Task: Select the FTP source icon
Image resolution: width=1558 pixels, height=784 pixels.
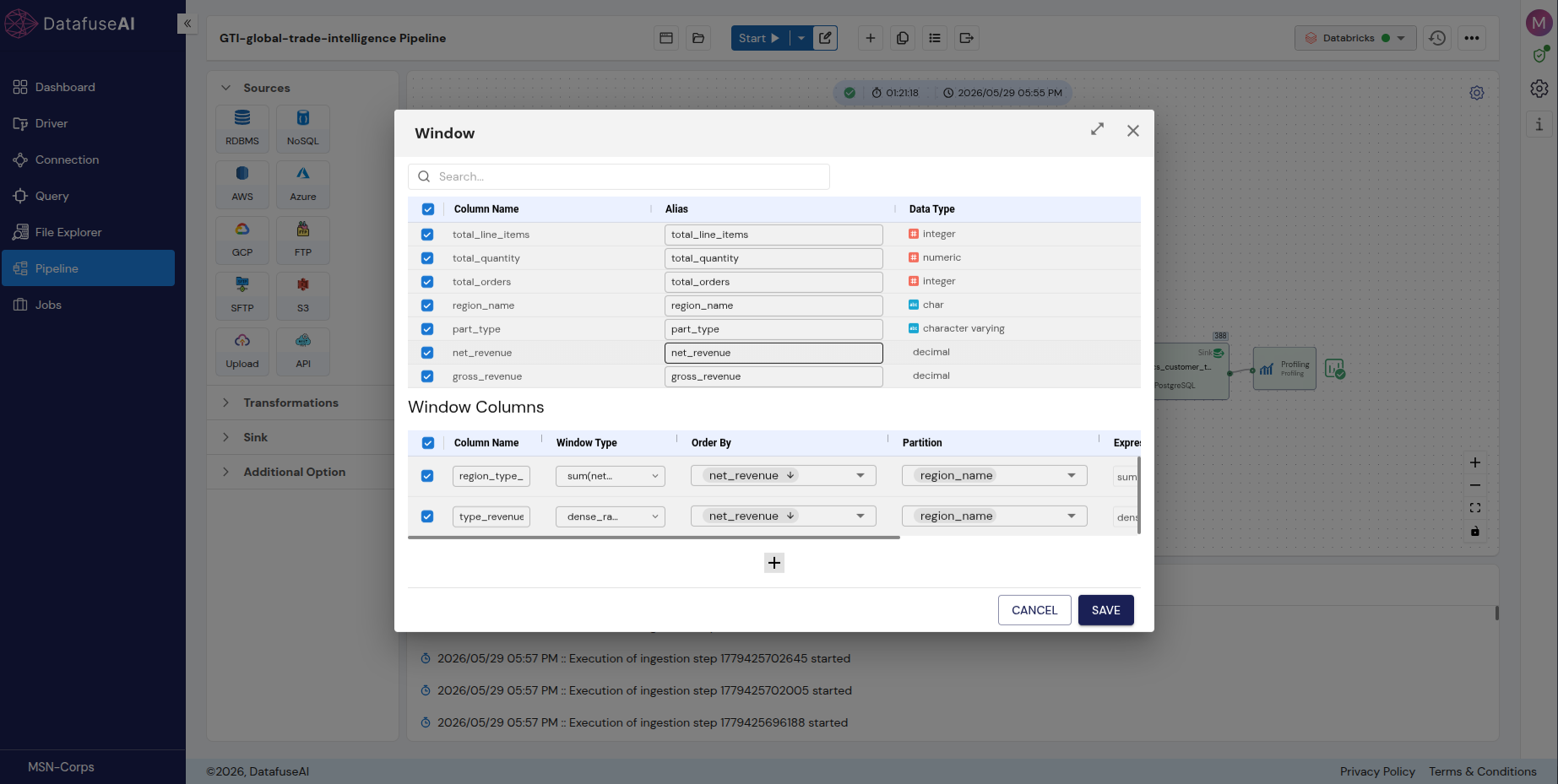Action: (303, 240)
